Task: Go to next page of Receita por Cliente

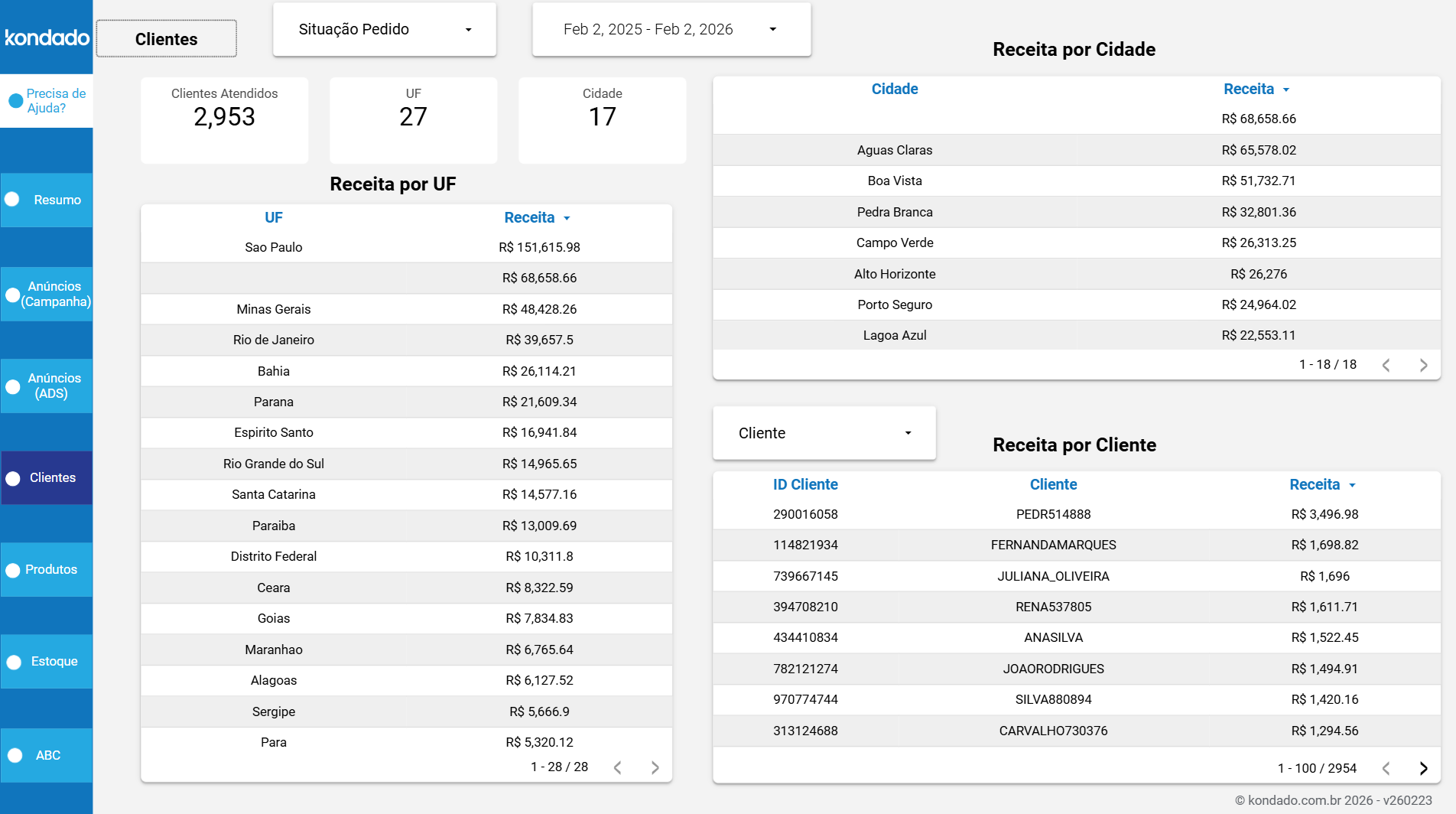Action: (1423, 768)
